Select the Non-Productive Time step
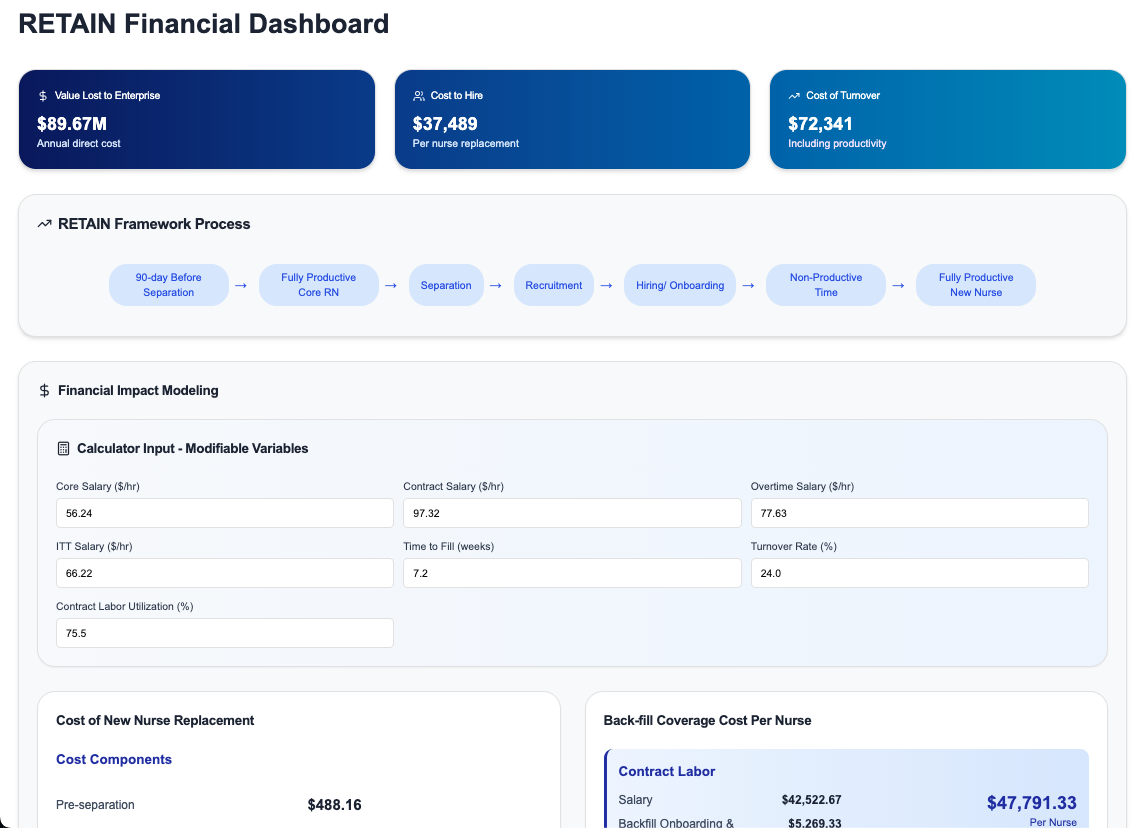Image resolution: width=1145 pixels, height=828 pixels. tap(825, 284)
